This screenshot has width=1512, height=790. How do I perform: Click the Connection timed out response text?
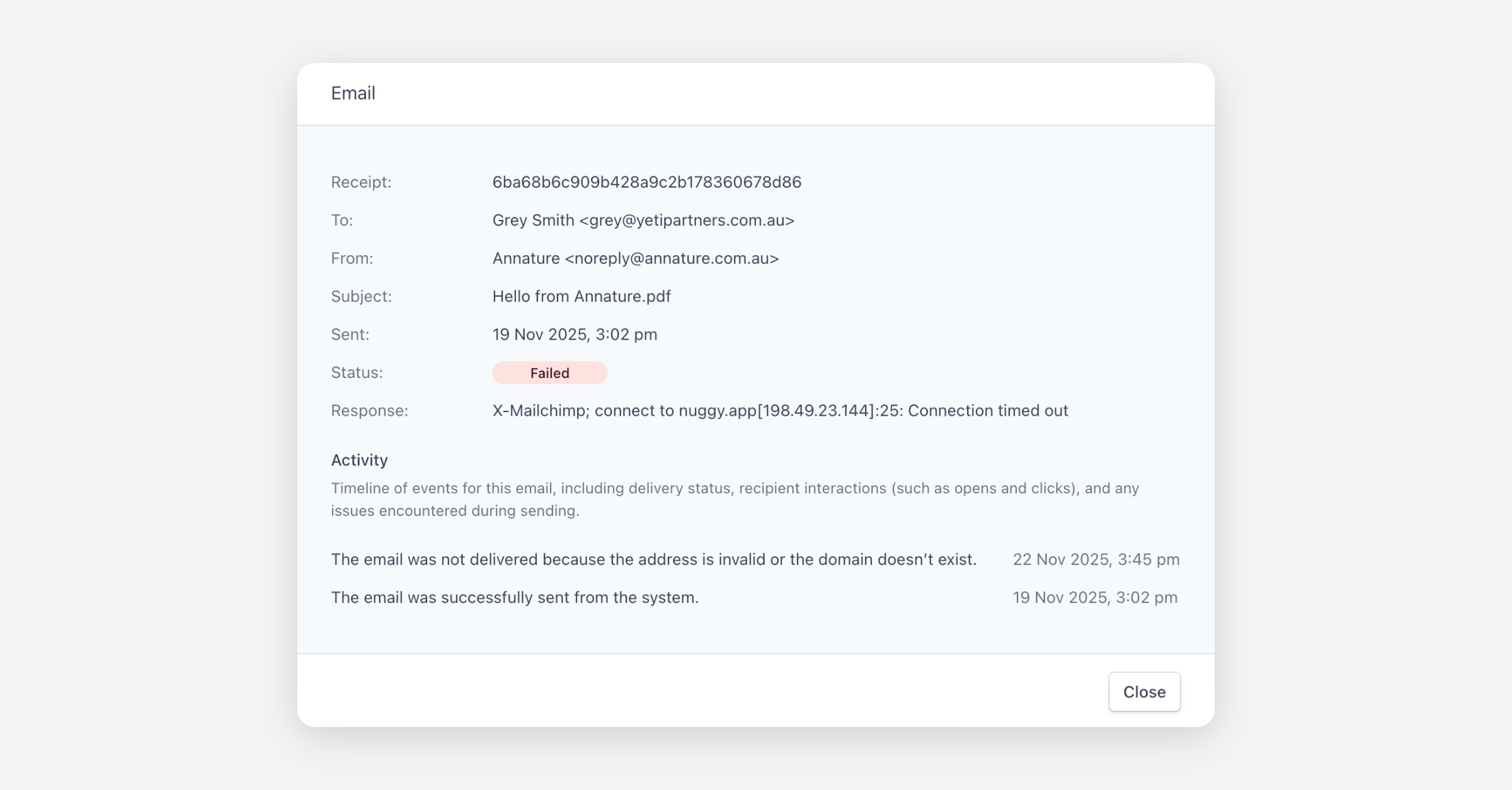tap(780, 411)
